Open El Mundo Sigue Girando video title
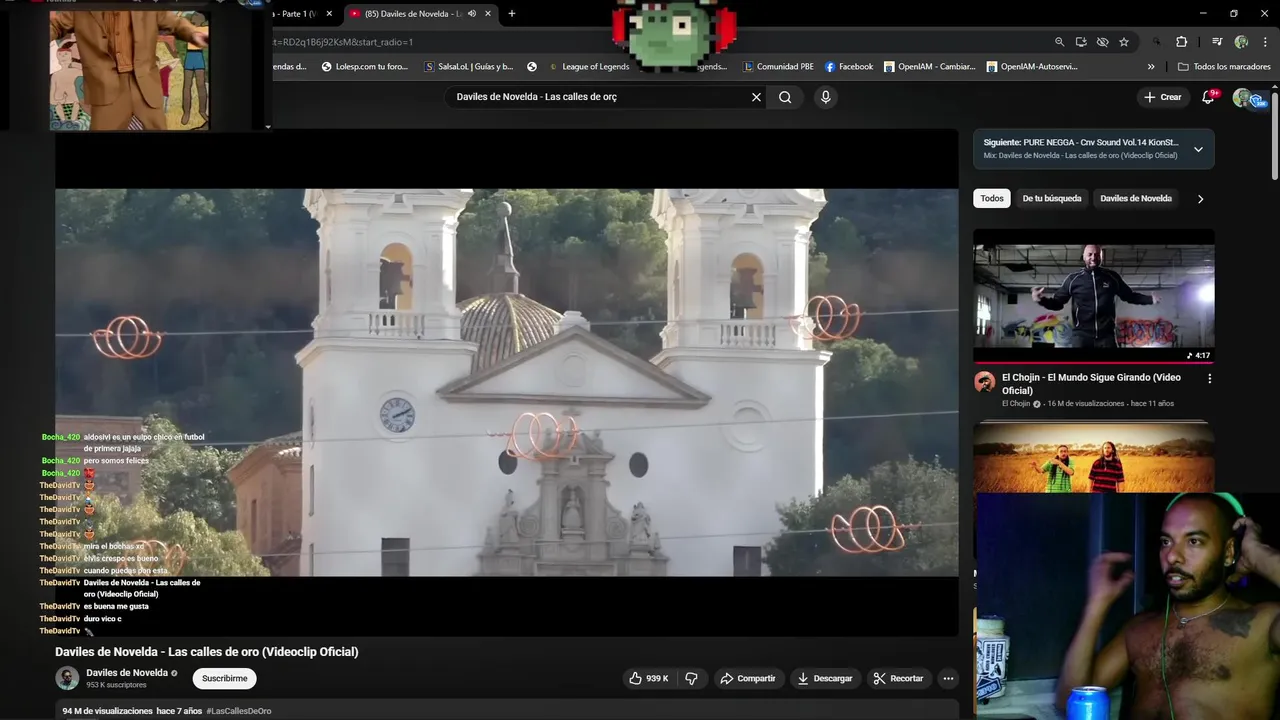This screenshot has height=720, width=1280. point(1092,384)
